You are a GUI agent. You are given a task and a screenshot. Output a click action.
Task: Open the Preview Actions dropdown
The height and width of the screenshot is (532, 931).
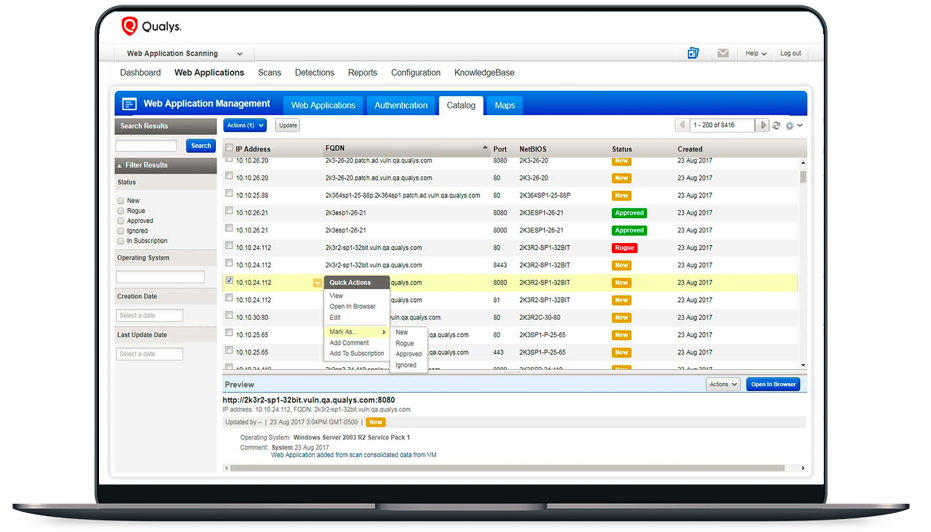point(723,385)
